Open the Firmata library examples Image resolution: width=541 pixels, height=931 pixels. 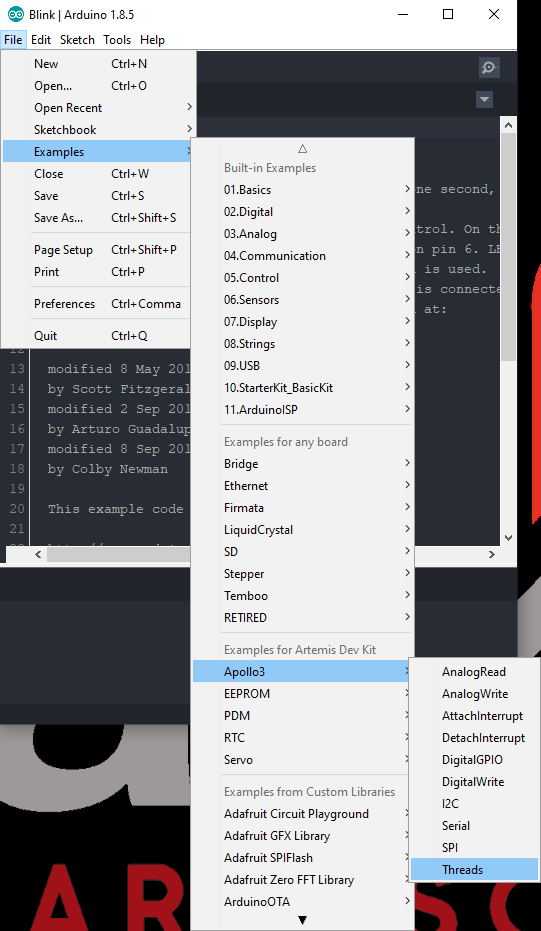tap(302, 508)
